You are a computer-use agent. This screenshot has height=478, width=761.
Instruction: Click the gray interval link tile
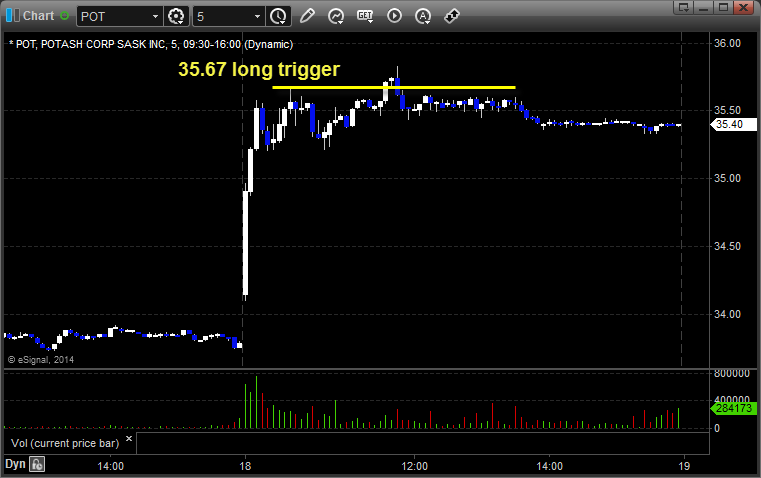tap(16, 16)
